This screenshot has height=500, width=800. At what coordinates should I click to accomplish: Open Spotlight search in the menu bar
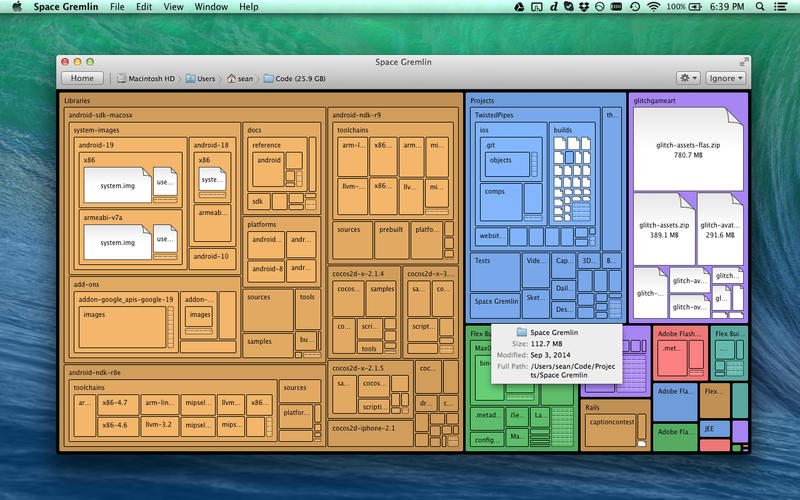tap(758, 7)
